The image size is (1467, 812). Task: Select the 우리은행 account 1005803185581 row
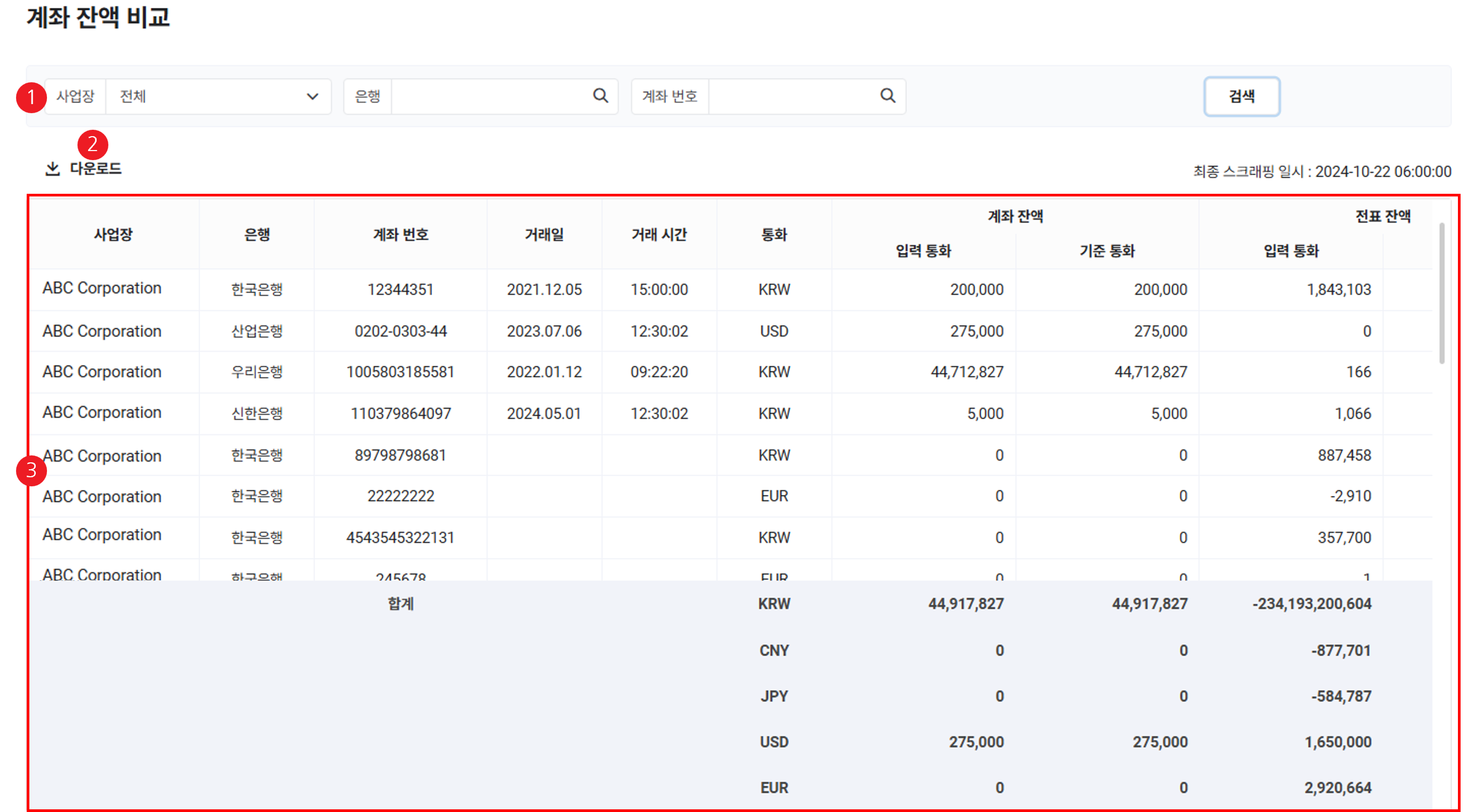pos(400,372)
